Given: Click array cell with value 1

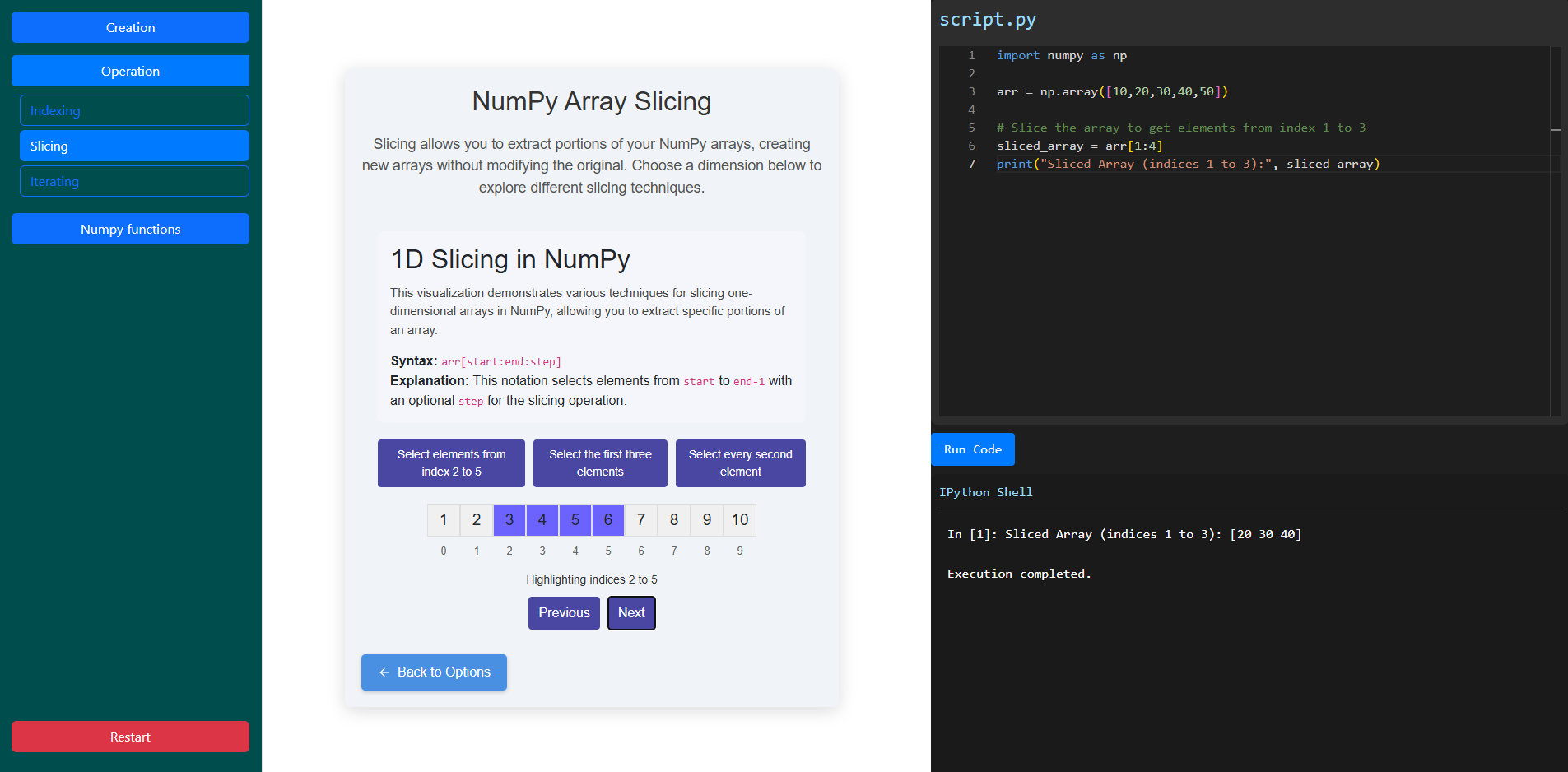Looking at the screenshot, I should [x=444, y=520].
